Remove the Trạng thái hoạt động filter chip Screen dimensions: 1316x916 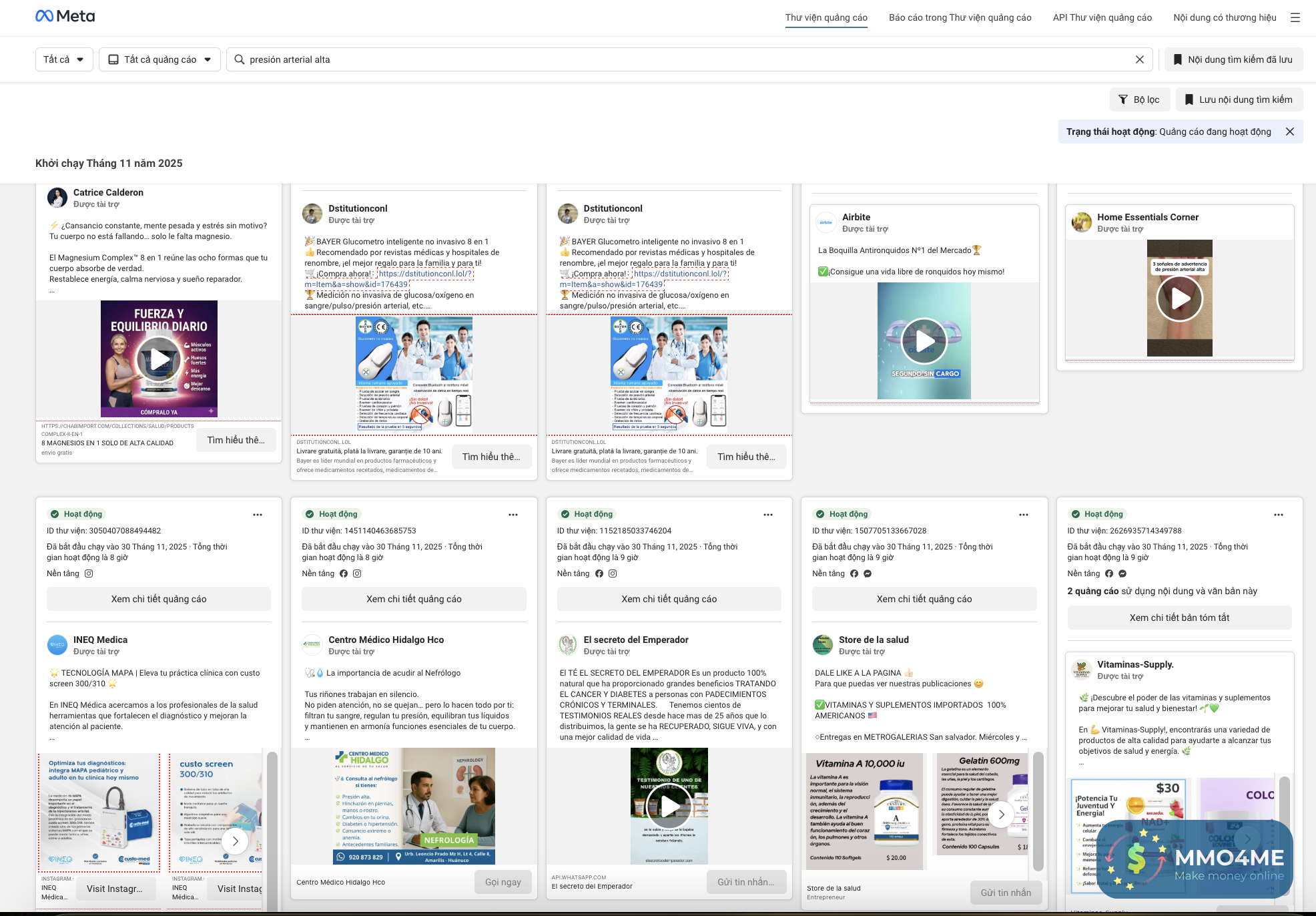pyautogui.click(x=1289, y=132)
